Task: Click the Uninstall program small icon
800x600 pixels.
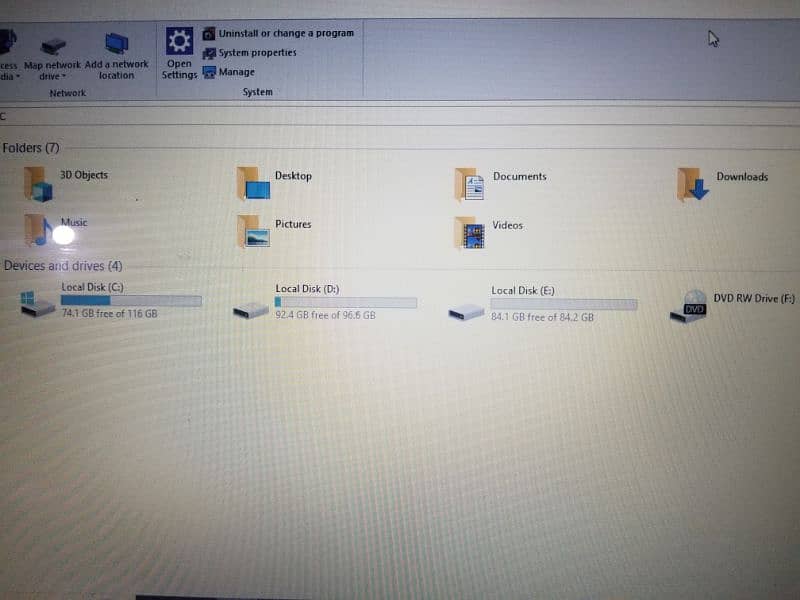Action: click(x=209, y=34)
